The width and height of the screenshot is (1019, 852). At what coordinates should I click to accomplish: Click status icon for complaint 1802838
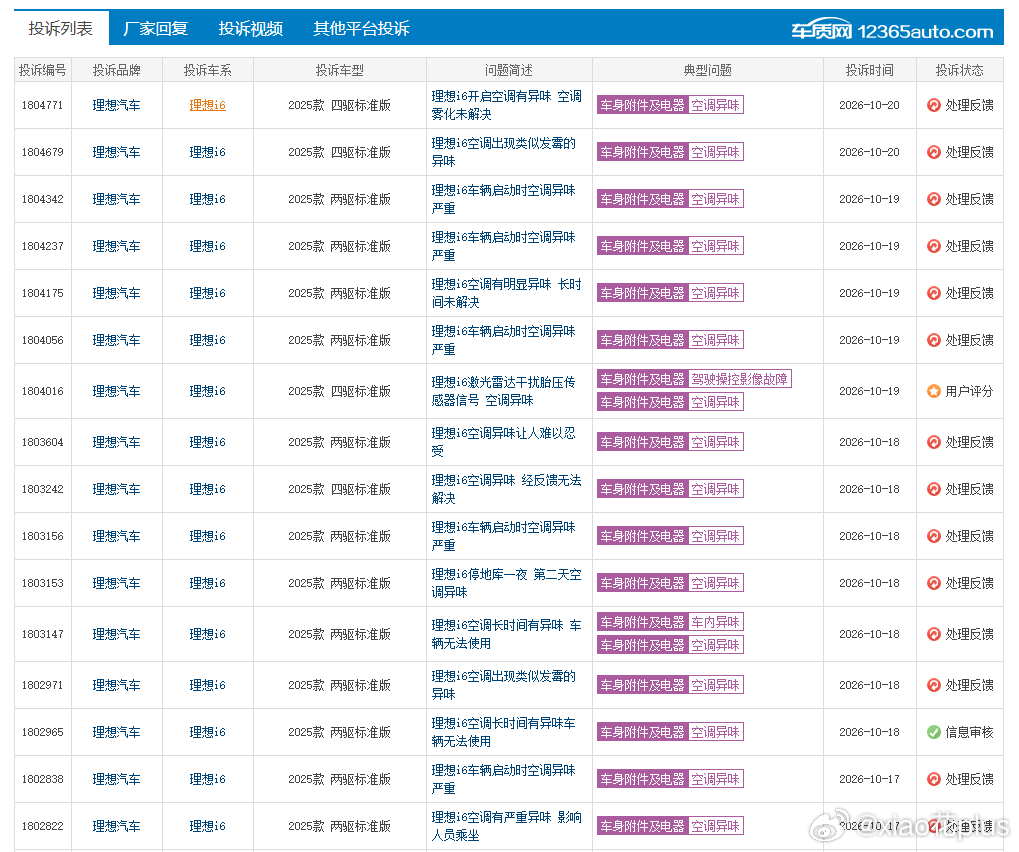coord(934,779)
